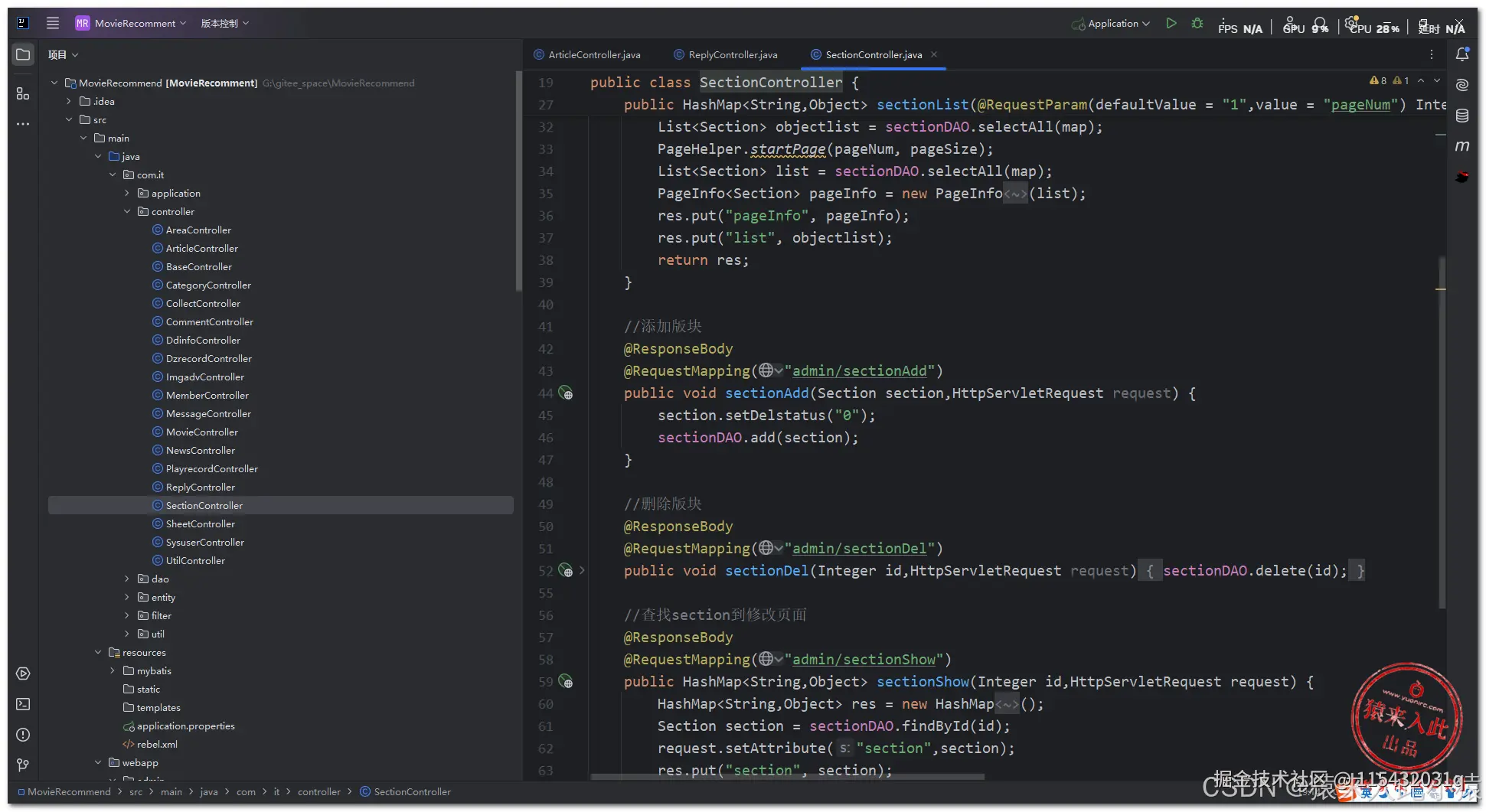Screen dimensions: 1486x812
Task: Open the Project tool window folder icon
Action: tap(23, 54)
